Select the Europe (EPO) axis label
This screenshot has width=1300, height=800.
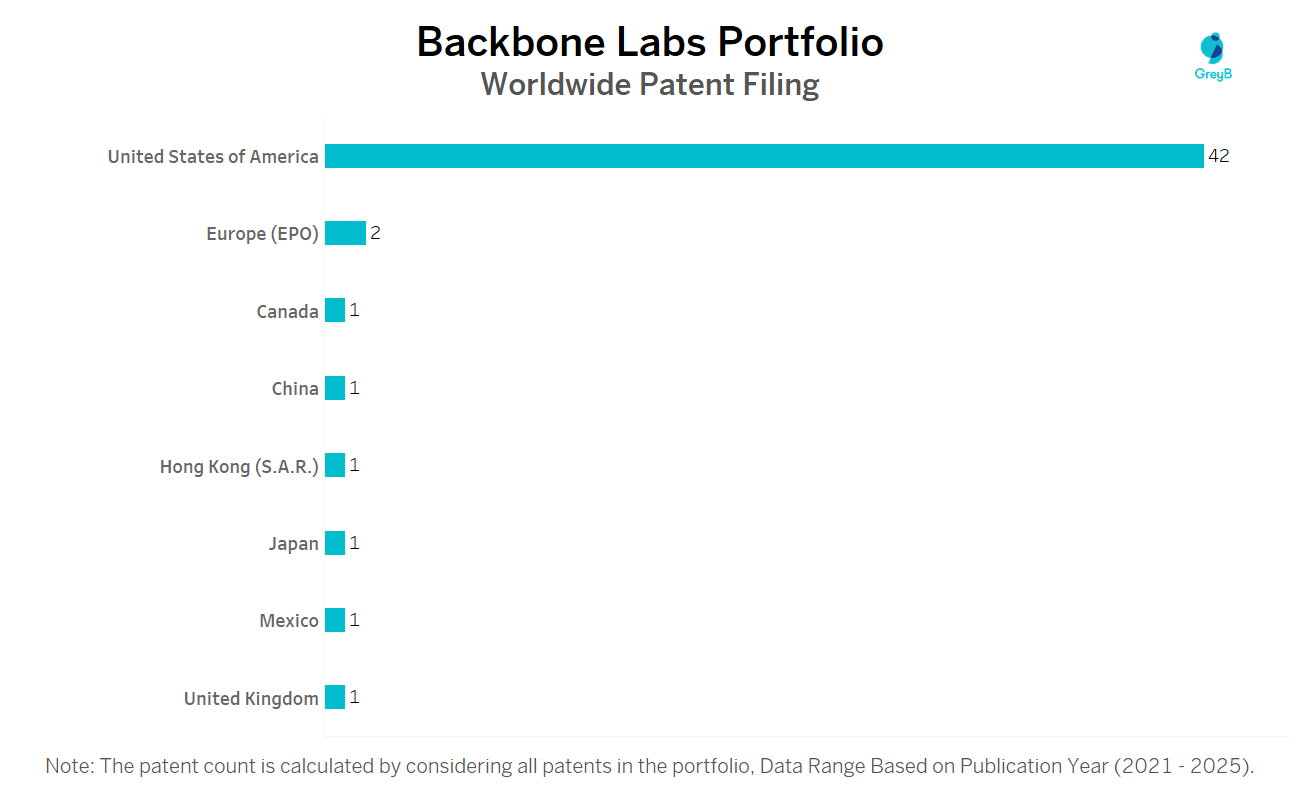tap(262, 234)
